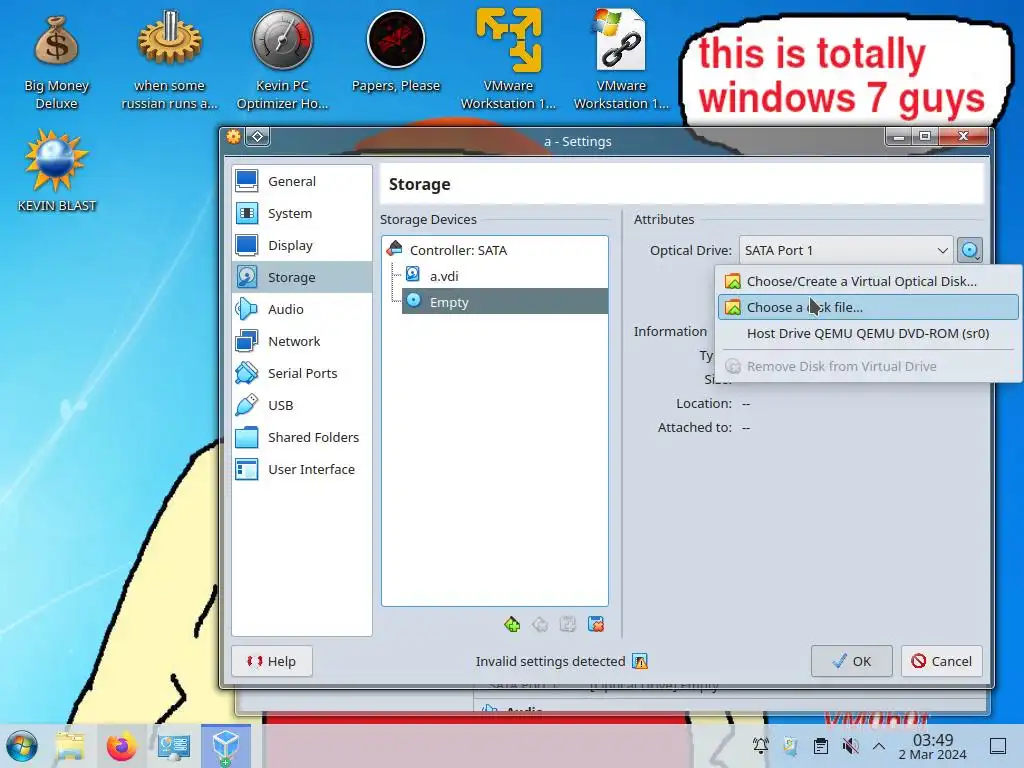Viewport: 1024px width, 768px height.
Task: Expand hidden system tray icons arrow
Action: pos(879,746)
